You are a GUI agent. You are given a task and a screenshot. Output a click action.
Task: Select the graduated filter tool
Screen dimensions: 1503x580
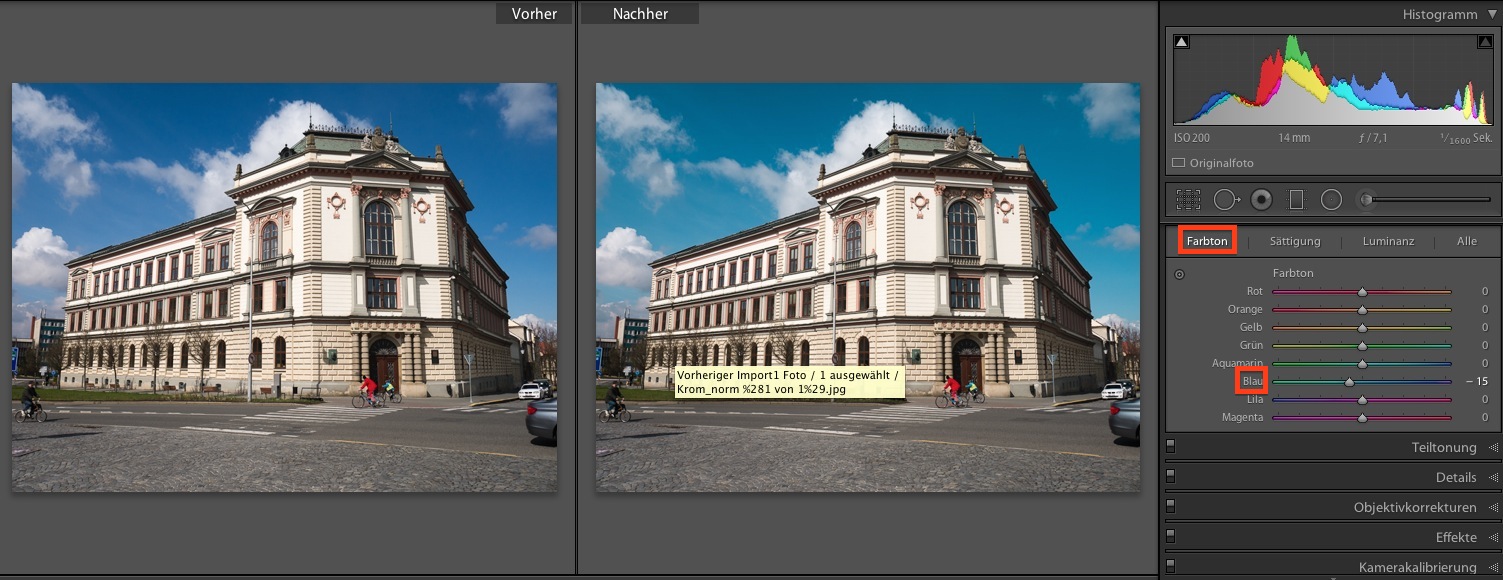point(1297,200)
